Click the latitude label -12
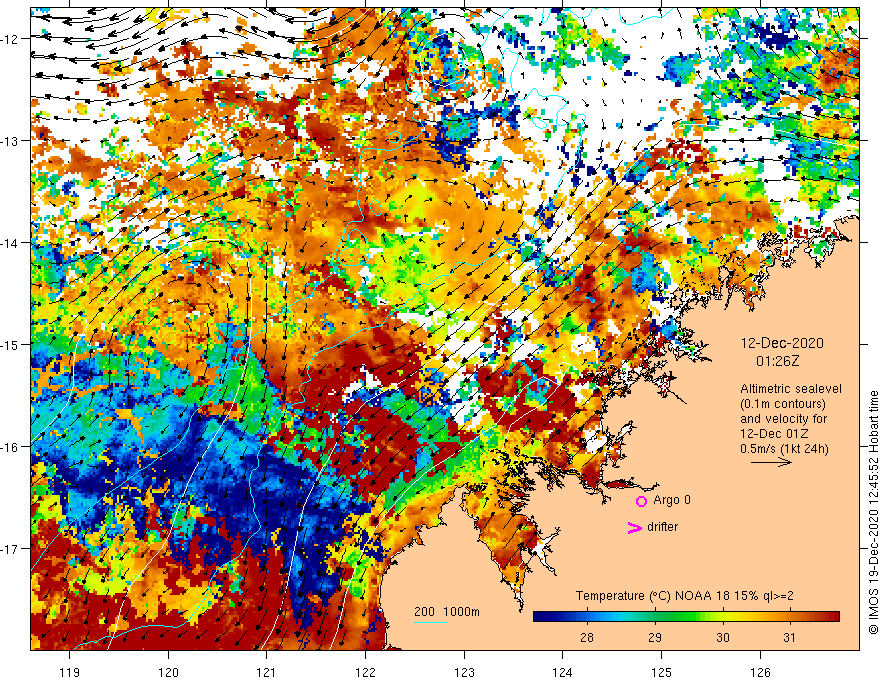 tap(10, 39)
